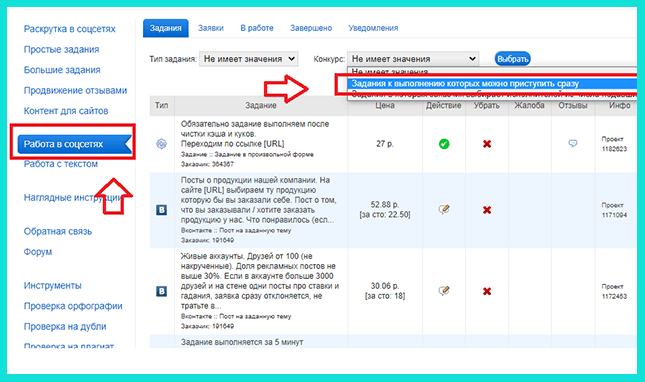Screen dimensions: 645x382
Task: Click task text 'Задание выполняется за 5 минут'
Action: coord(242,342)
